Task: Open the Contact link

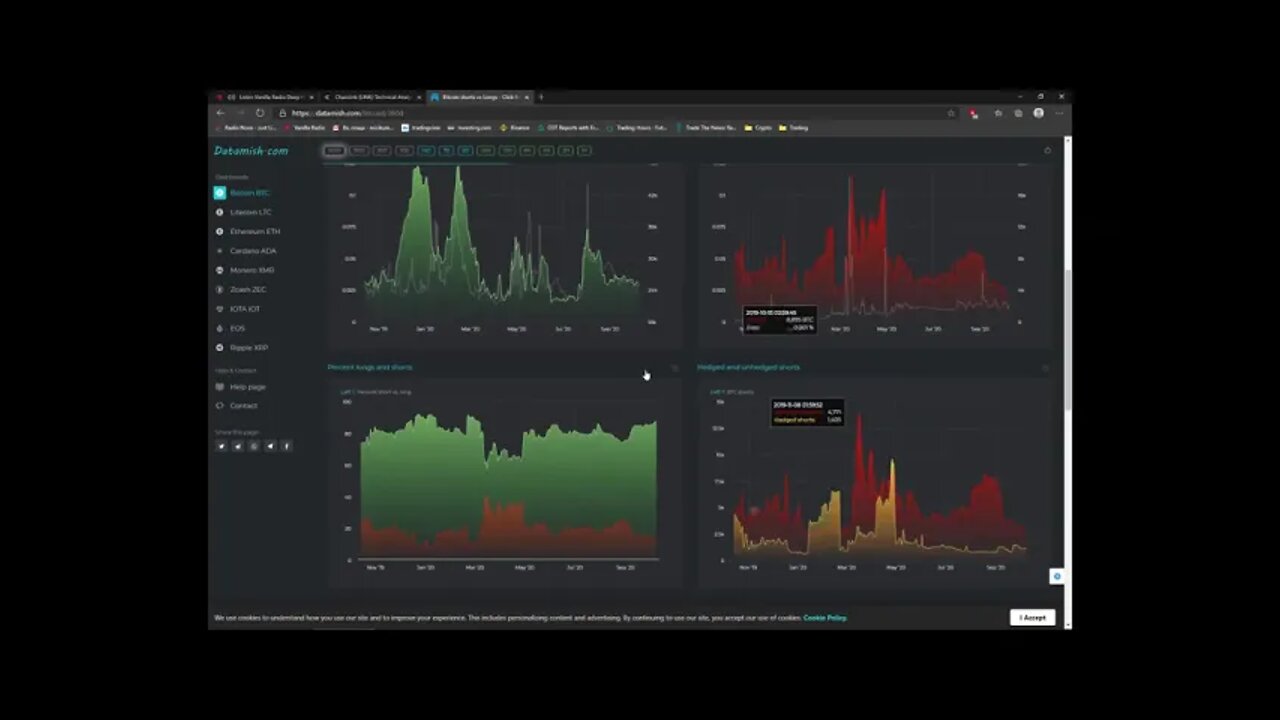Action: point(243,406)
